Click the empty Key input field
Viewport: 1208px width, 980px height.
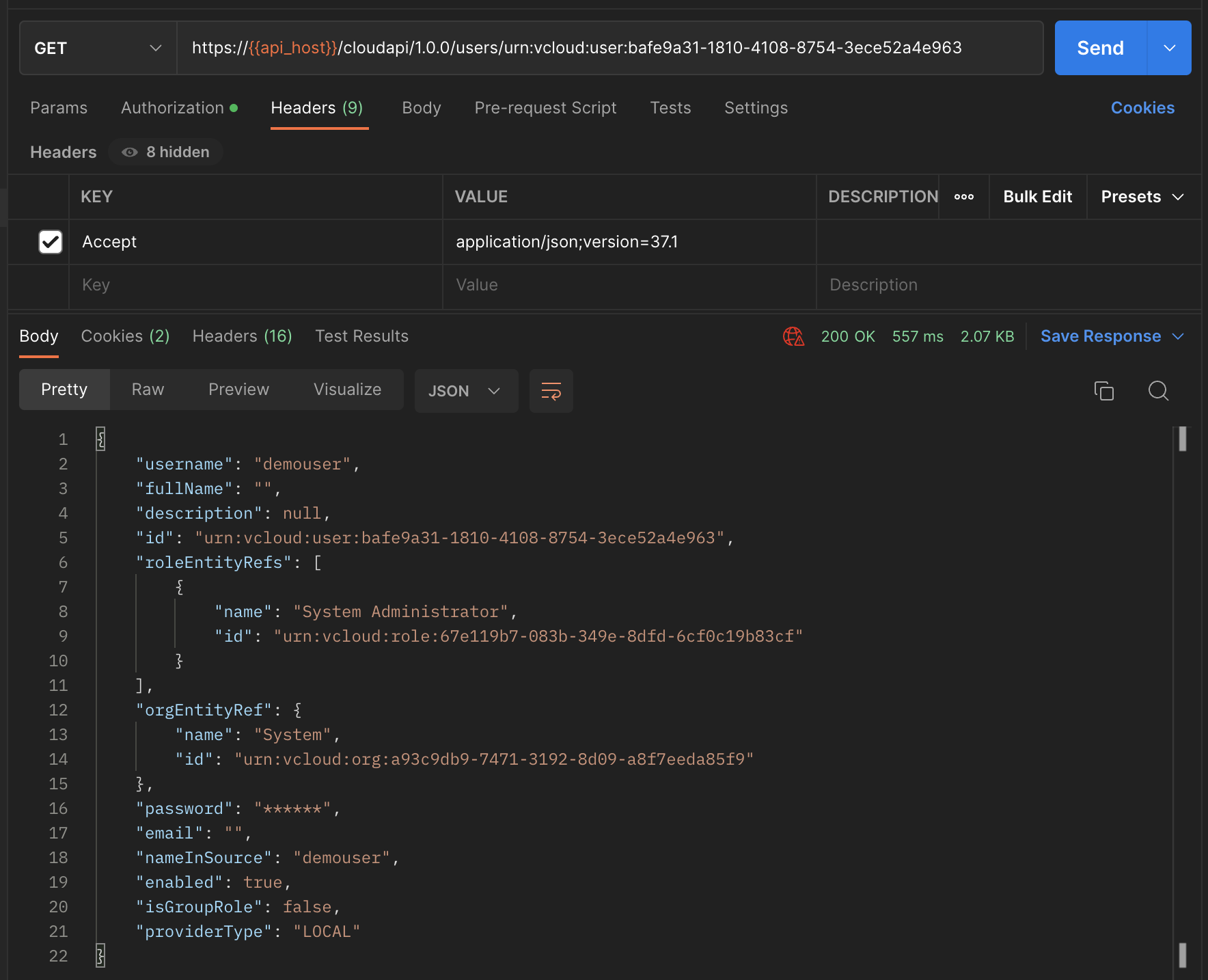click(254, 285)
